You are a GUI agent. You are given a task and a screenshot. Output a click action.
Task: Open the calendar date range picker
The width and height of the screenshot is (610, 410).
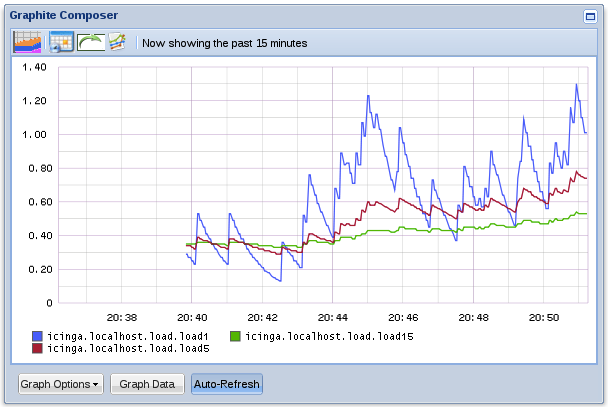click(59, 42)
